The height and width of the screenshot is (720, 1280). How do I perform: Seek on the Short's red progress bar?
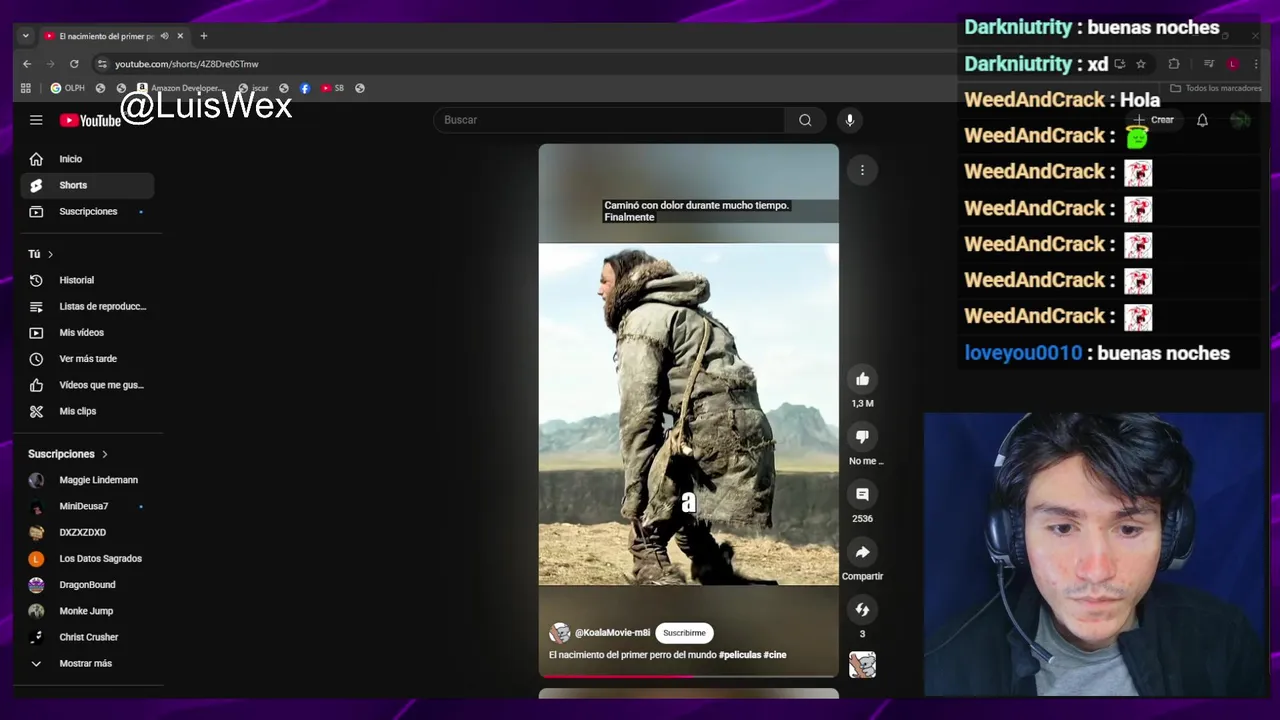click(688, 676)
